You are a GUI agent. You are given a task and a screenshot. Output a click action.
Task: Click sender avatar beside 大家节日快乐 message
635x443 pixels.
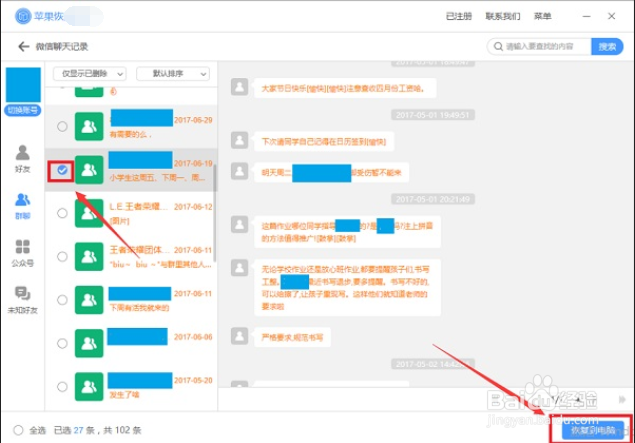[239, 87]
